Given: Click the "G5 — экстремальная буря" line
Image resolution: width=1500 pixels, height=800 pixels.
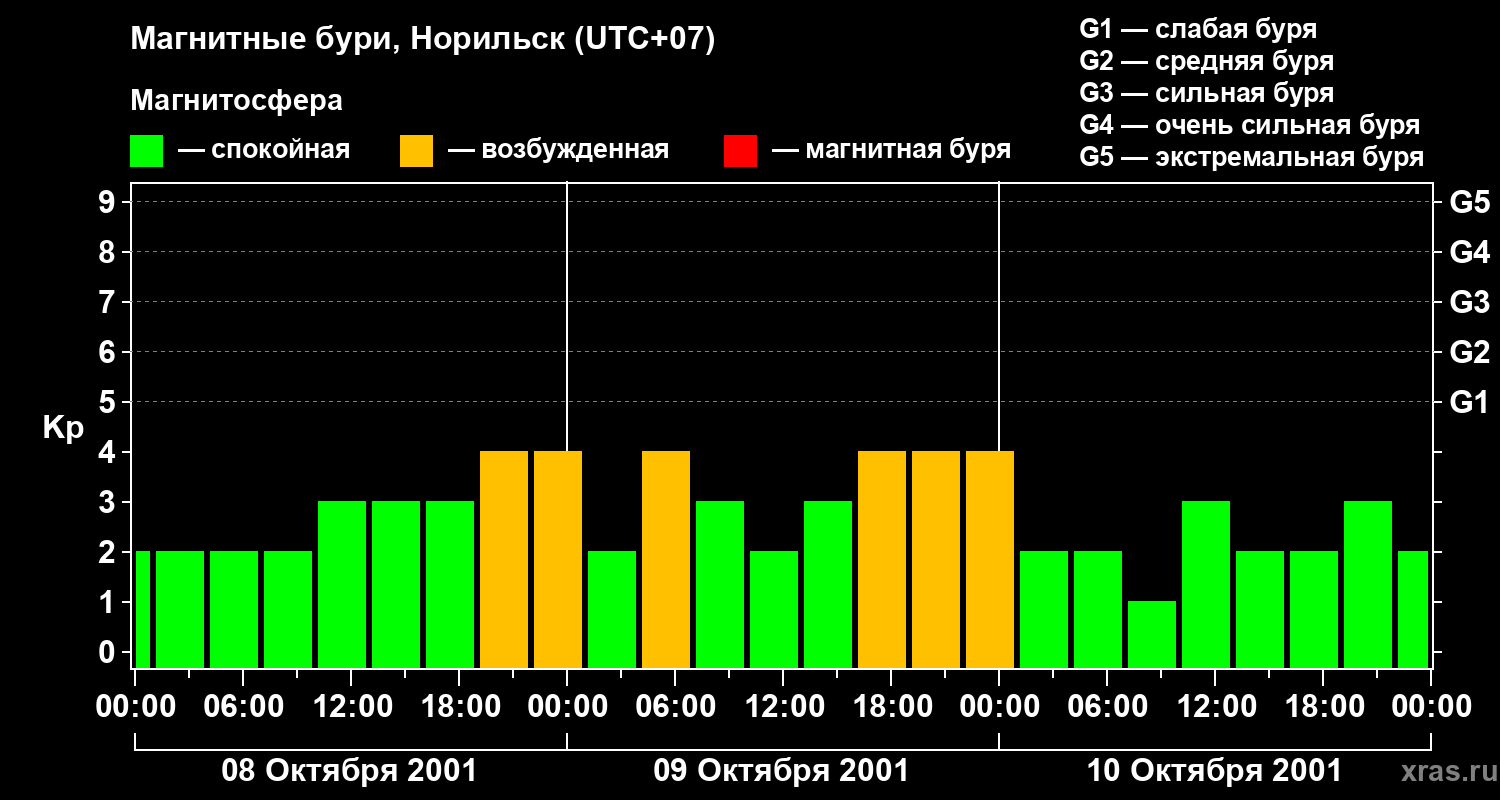Looking at the screenshot, I should point(1252,157).
